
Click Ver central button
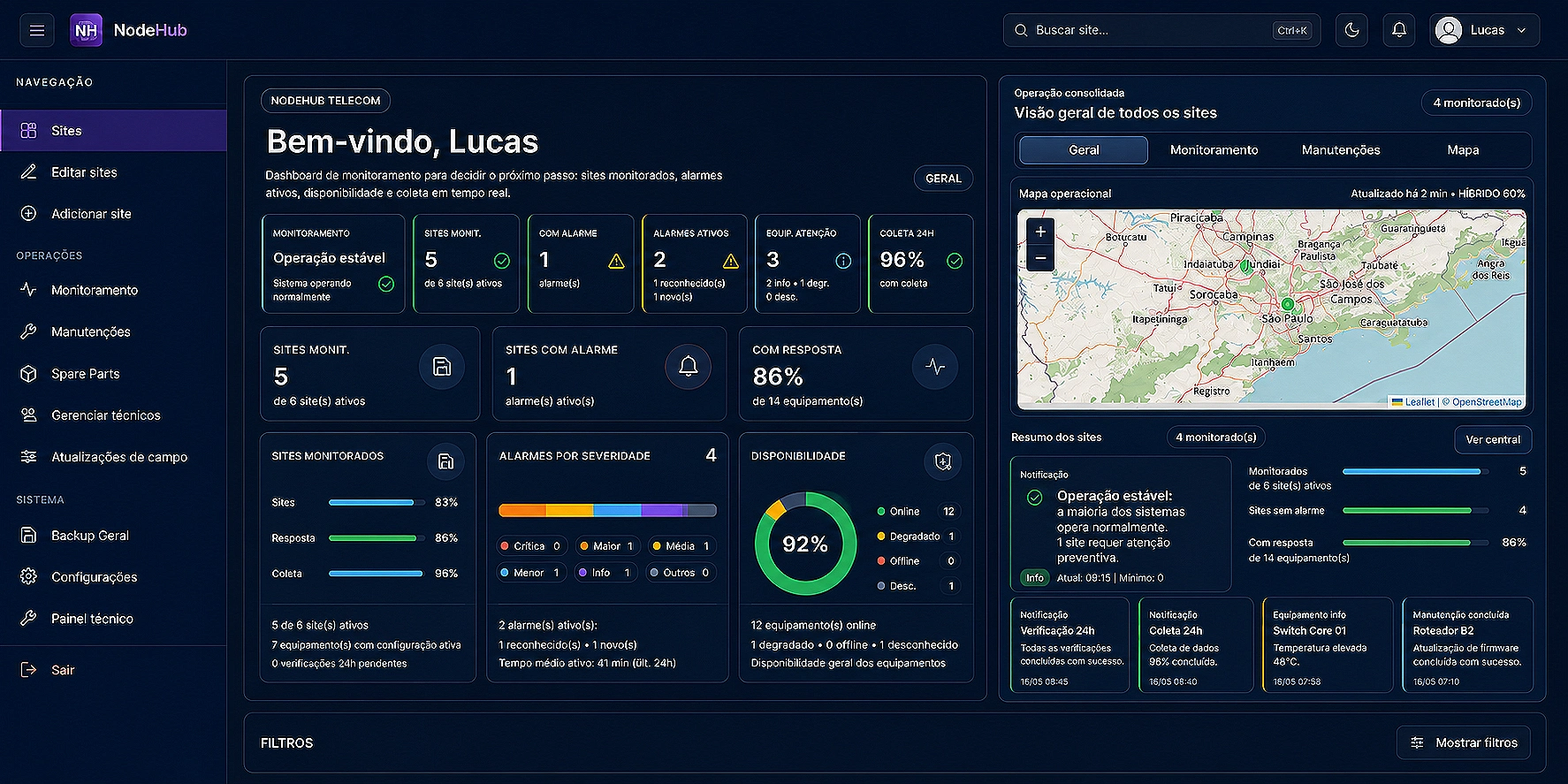1493,439
